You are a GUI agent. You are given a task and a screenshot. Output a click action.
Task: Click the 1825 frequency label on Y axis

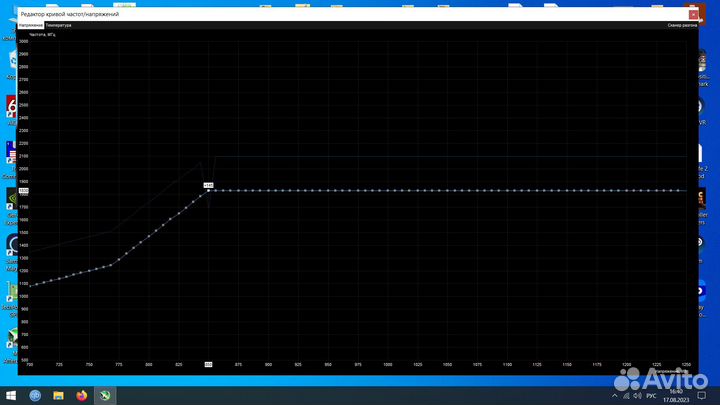[24, 190]
